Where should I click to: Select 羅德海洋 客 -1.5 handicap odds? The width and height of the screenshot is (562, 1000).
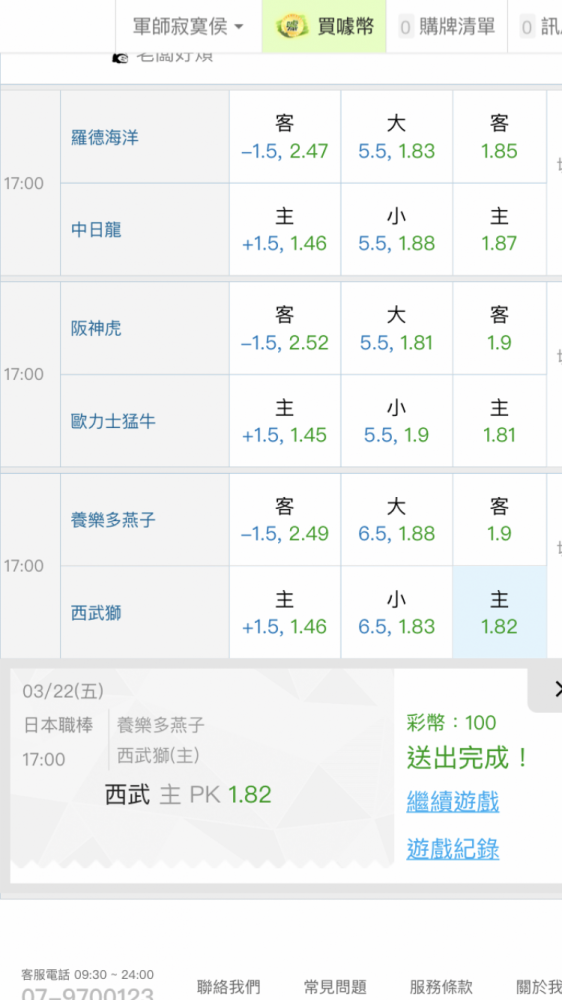point(285,136)
